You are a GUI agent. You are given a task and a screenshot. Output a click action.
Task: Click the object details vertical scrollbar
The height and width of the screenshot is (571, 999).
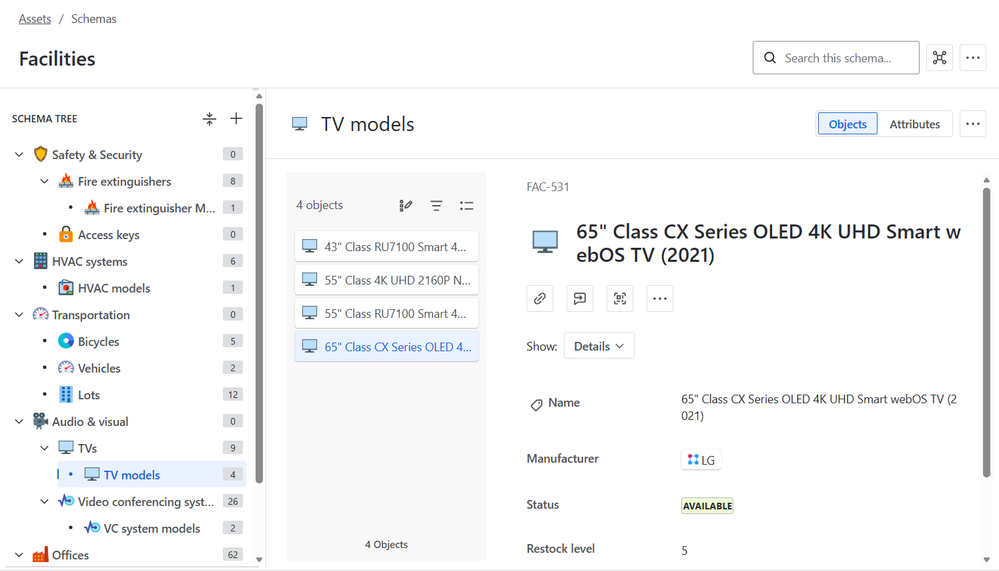pyautogui.click(x=986, y=331)
